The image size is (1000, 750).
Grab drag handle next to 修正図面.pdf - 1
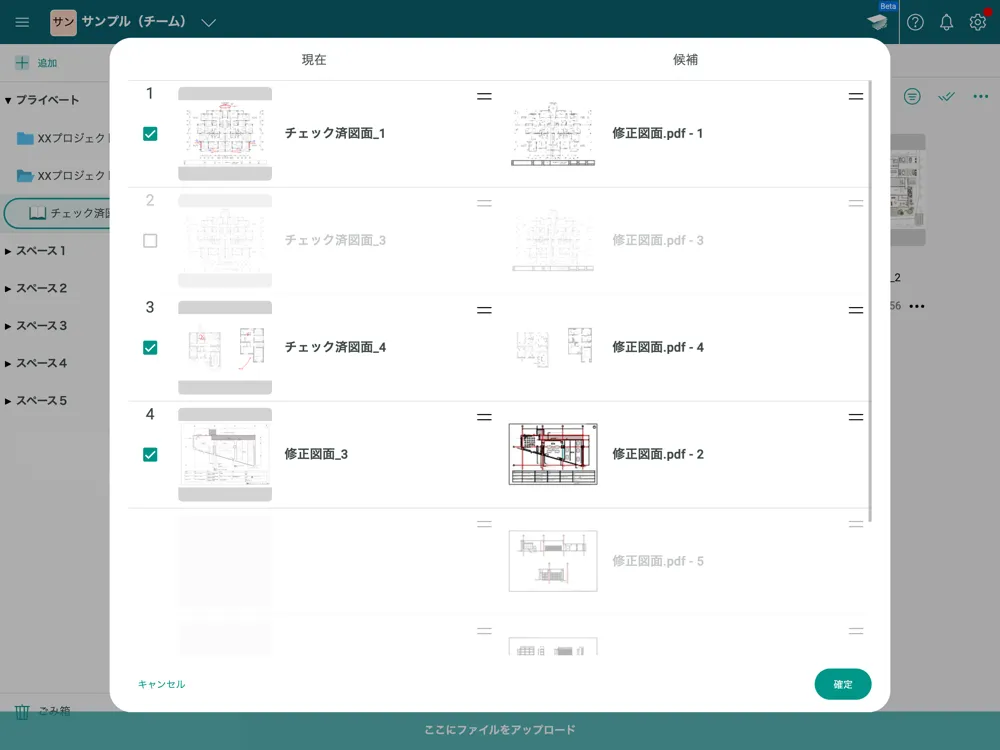click(x=856, y=96)
